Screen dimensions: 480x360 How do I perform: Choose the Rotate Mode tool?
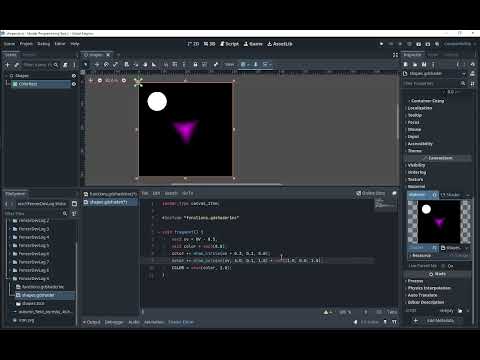click(106, 64)
